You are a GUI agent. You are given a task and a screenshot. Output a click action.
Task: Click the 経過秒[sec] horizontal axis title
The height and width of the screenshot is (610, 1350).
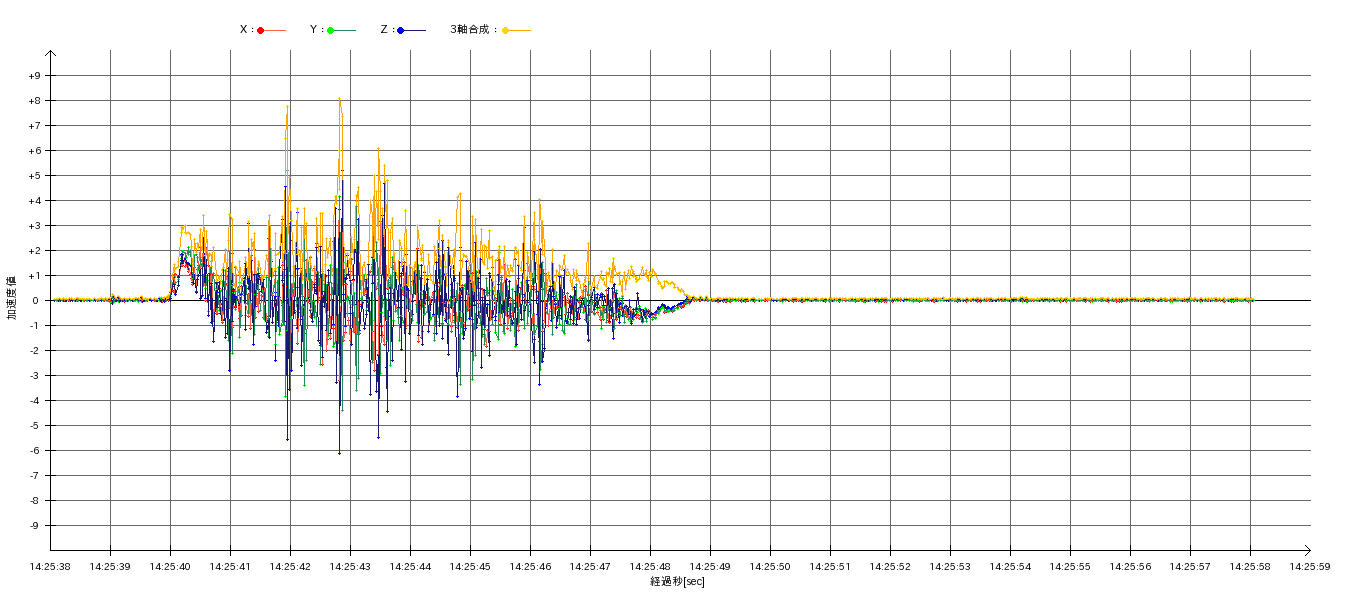[677, 582]
